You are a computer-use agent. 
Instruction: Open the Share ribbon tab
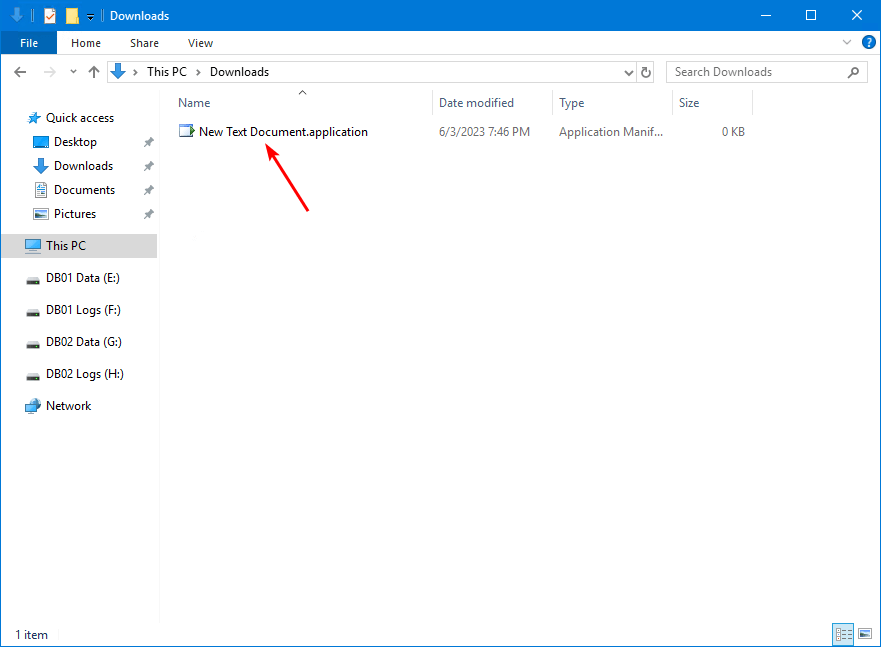[144, 43]
